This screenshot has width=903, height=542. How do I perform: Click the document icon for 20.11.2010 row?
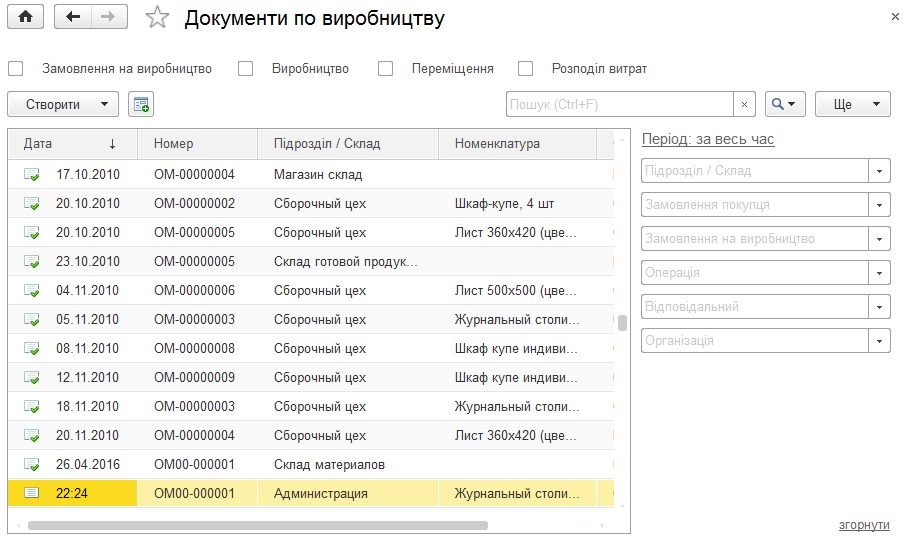[32, 435]
